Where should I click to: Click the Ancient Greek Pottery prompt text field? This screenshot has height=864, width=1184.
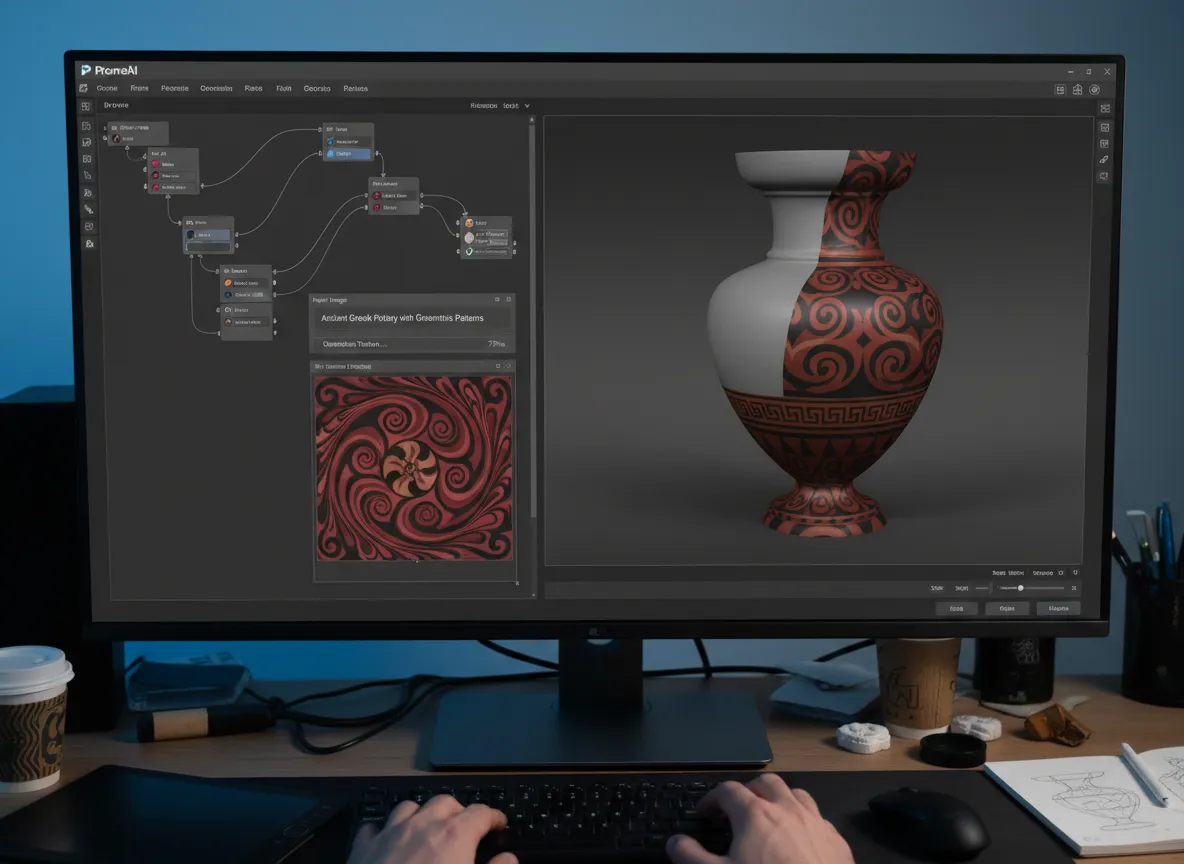412,318
